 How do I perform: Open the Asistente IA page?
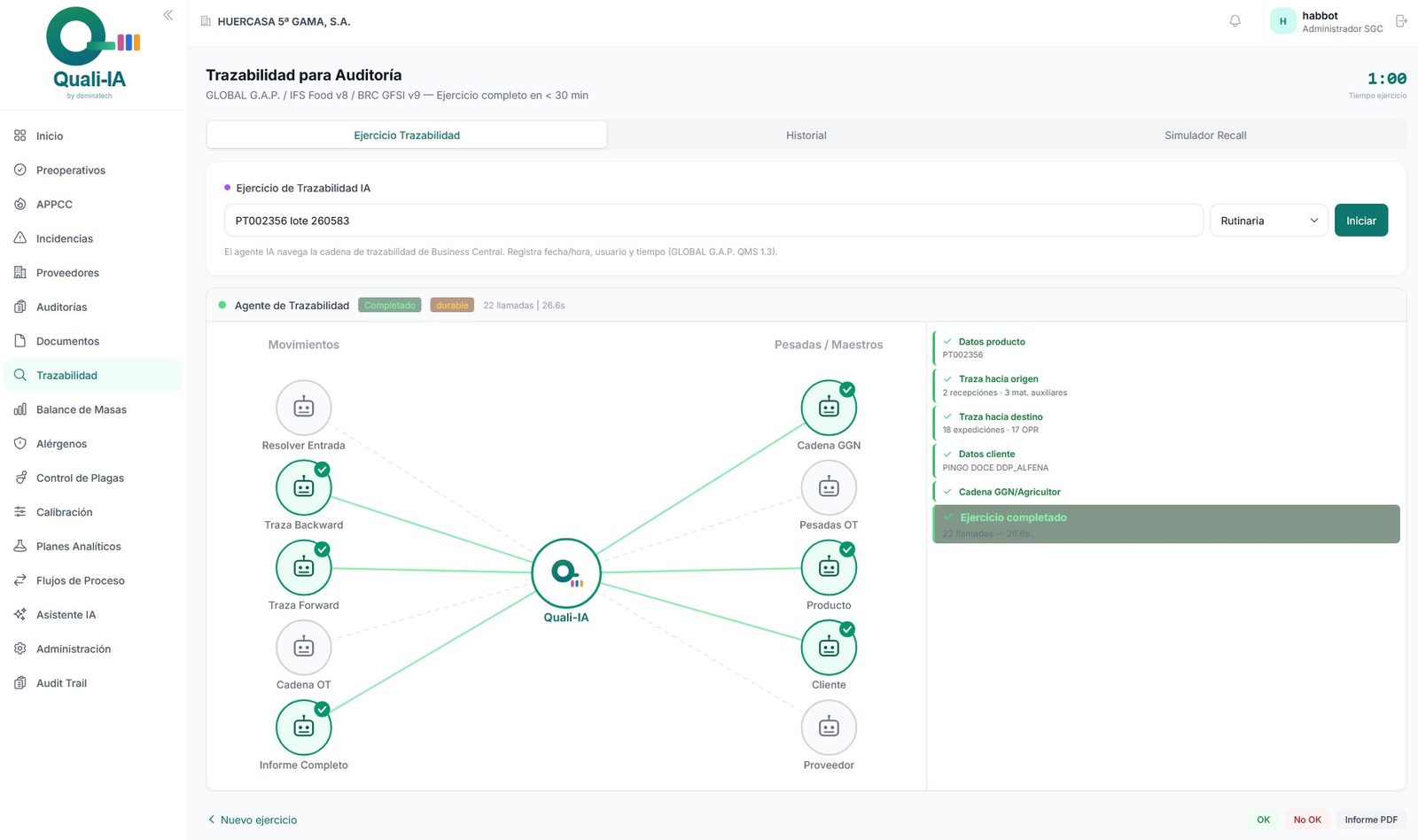click(93, 615)
